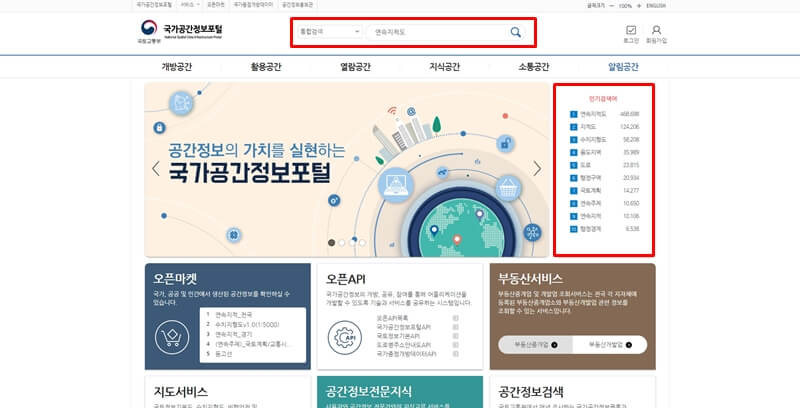Click the small icon beside 오픈API목록
The width and height of the screenshot is (800, 408).
456,318
